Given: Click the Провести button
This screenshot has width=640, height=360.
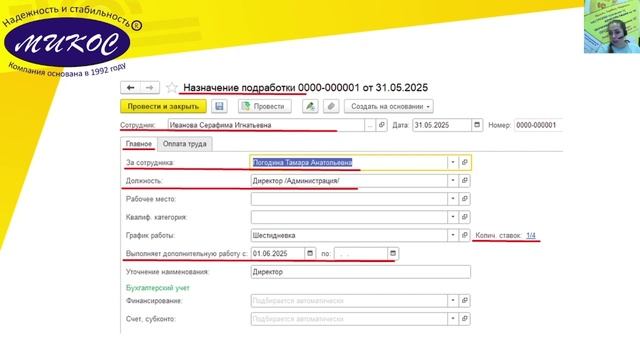Looking at the screenshot, I should coord(264,107).
